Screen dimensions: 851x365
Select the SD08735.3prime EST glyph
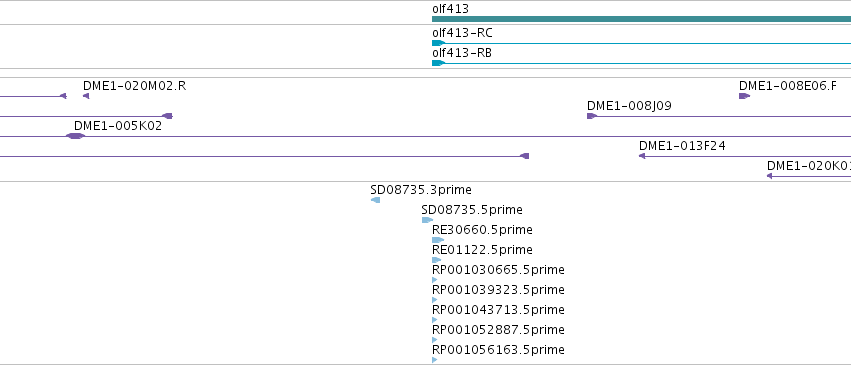(x=375, y=200)
